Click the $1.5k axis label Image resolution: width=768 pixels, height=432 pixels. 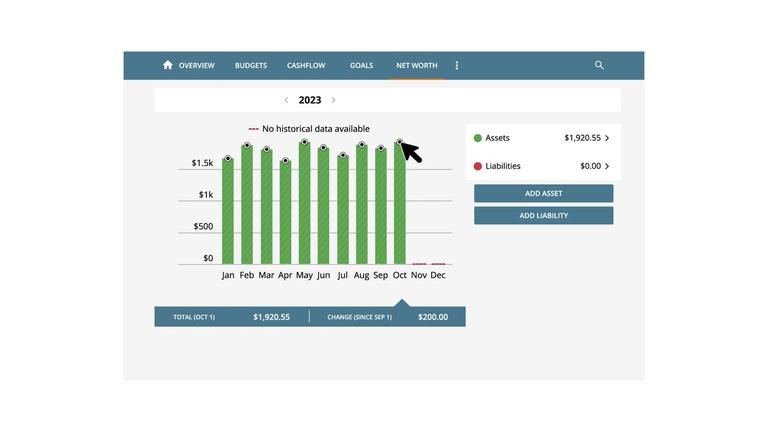coord(202,163)
